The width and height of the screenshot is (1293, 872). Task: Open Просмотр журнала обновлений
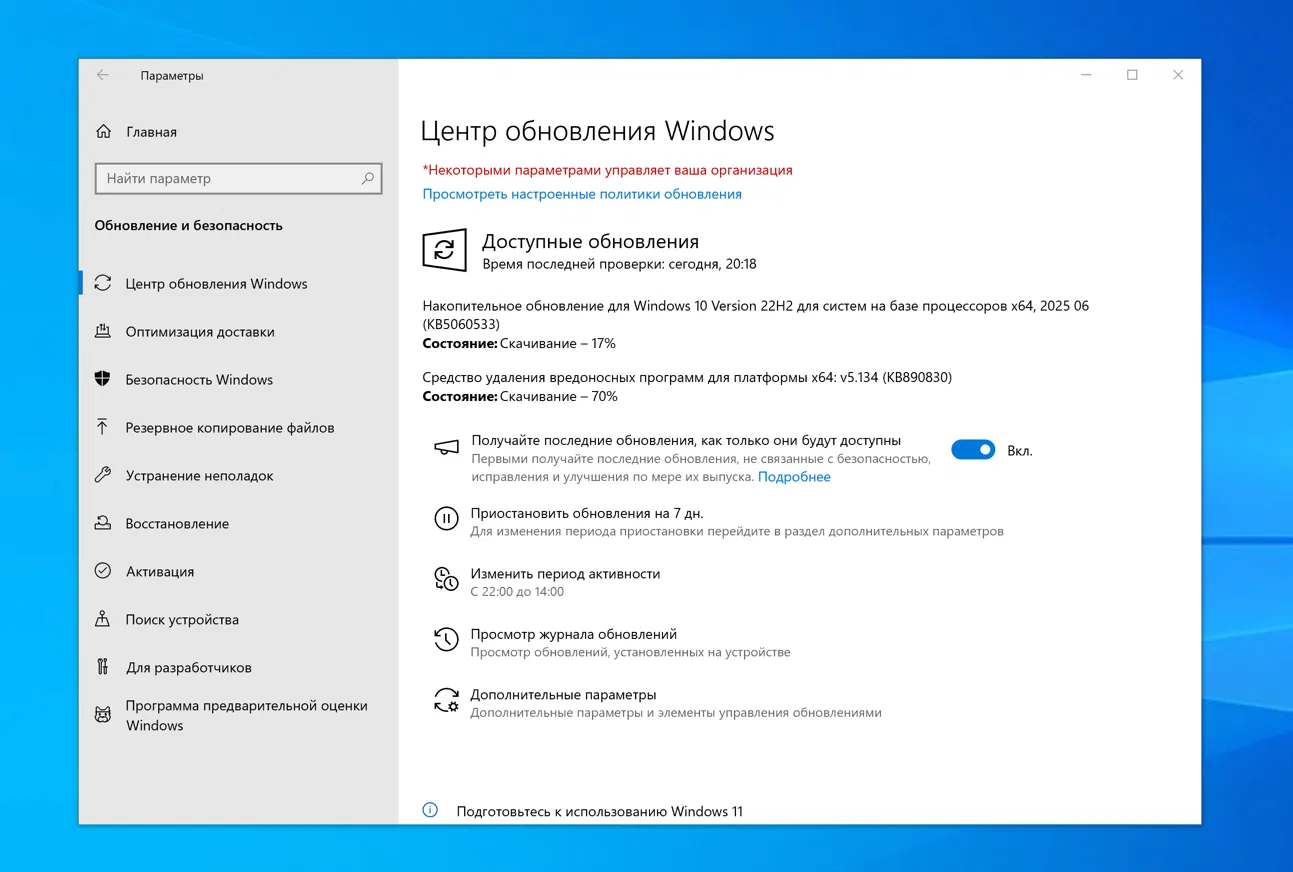(574, 634)
